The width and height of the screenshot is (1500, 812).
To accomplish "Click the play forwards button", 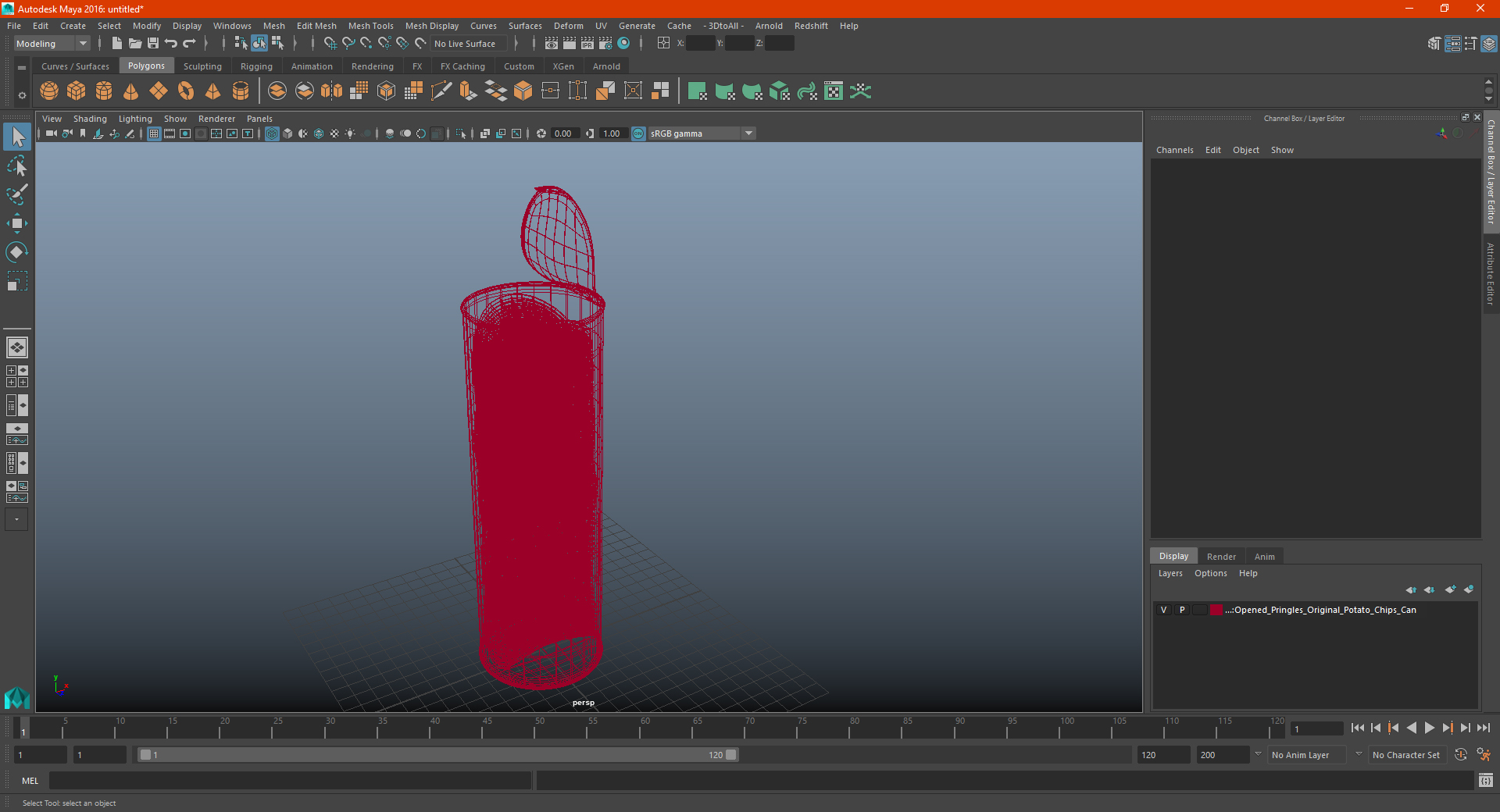I will (x=1429, y=728).
